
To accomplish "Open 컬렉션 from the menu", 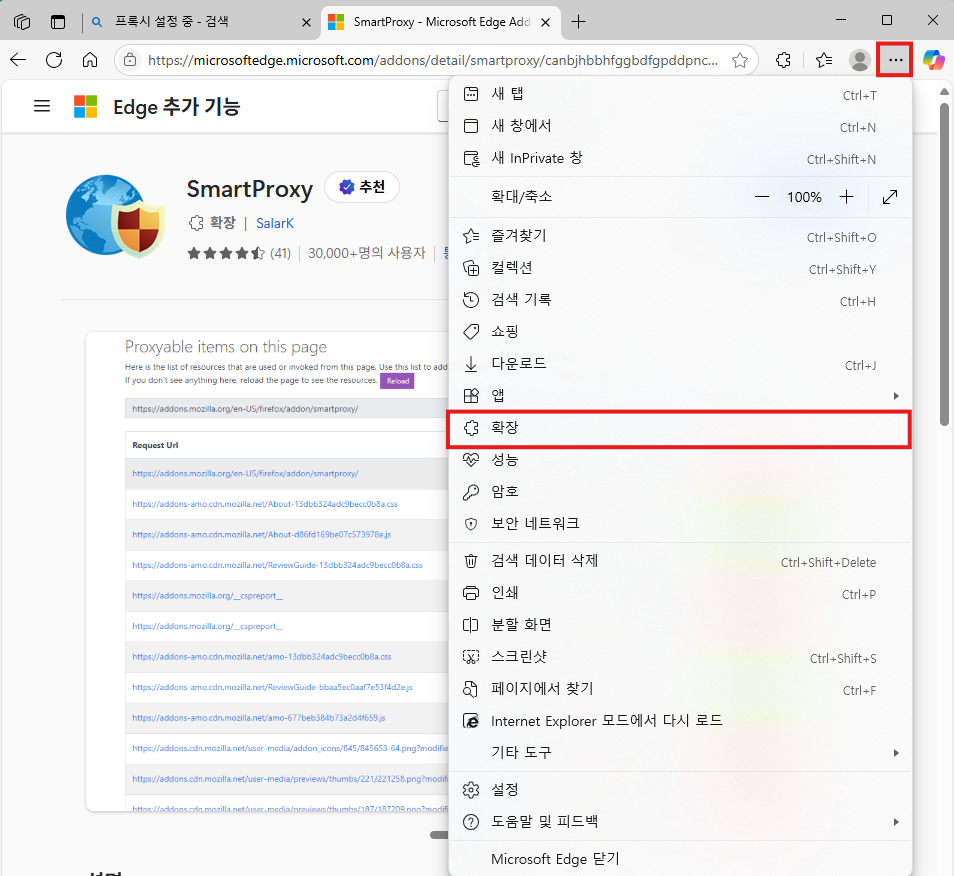I will pos(680,268).
